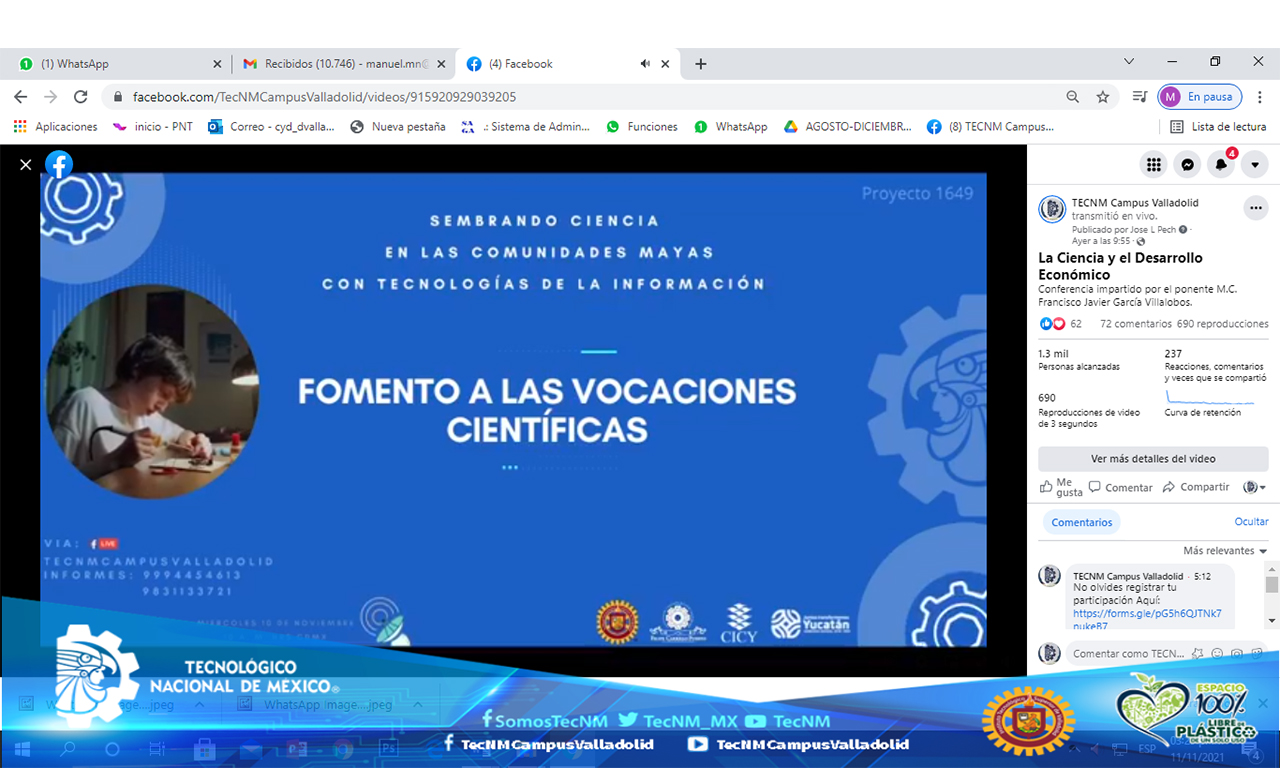Go back to the previous page
Viewport: 1280px width, 768px height.
pos(21,97)
